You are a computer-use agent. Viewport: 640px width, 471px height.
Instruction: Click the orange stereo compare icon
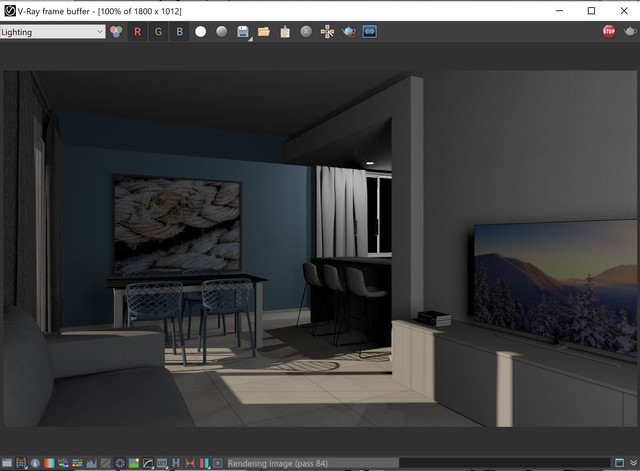[190, 463]
